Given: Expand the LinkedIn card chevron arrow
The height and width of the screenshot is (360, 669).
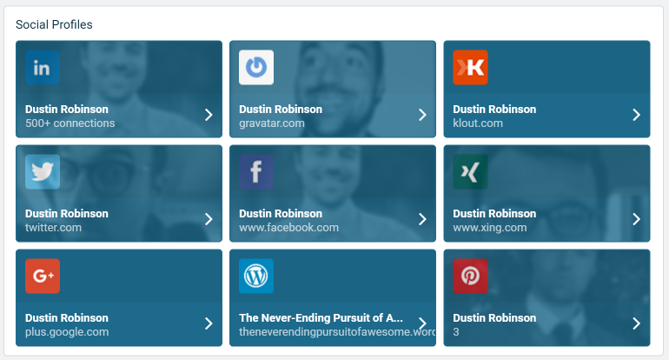Looking at the screenshot, I should pos(209,115).
